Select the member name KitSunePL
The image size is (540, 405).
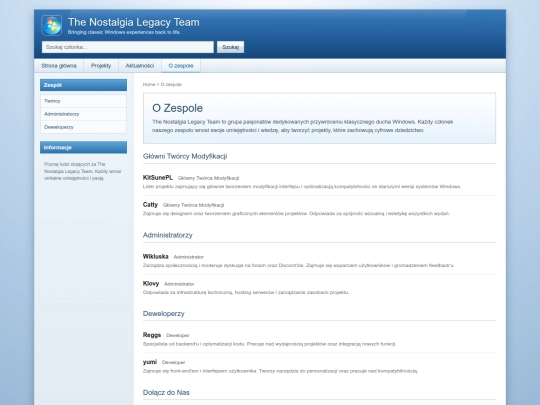pyautogui.click(x=158, y=178)
